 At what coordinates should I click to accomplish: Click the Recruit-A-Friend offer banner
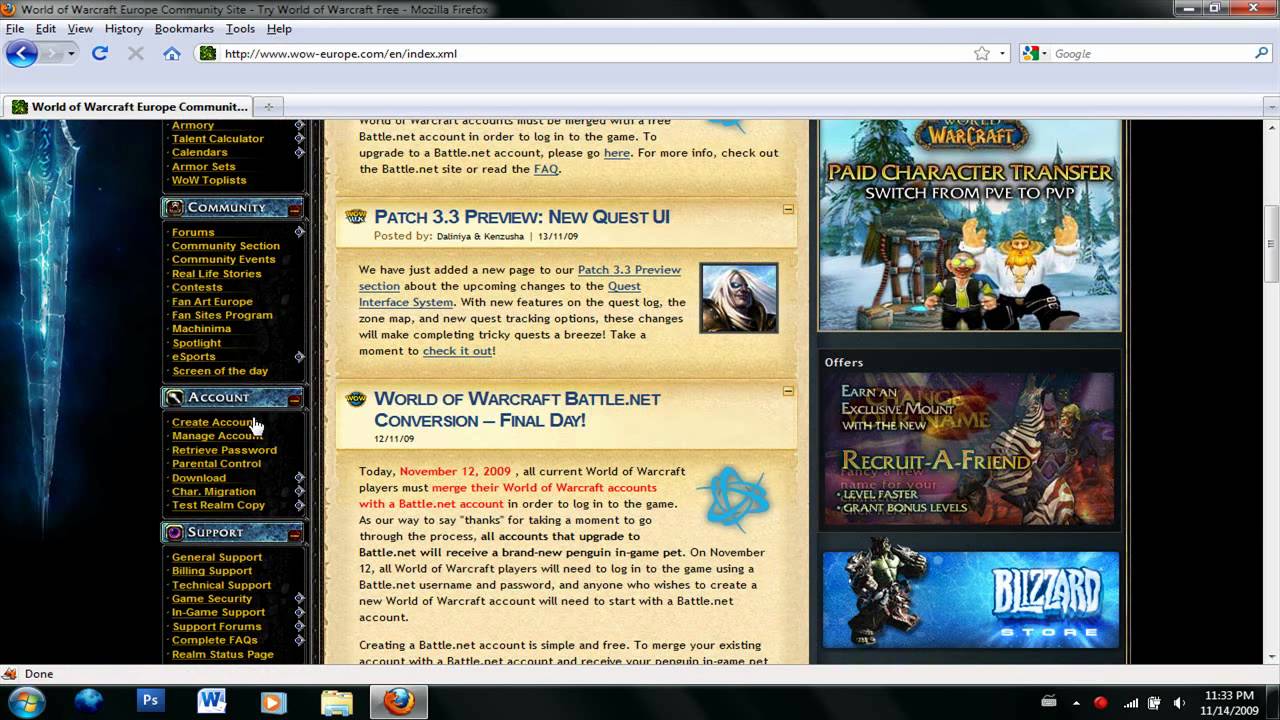pyautogui.click(x=968, y=450)
